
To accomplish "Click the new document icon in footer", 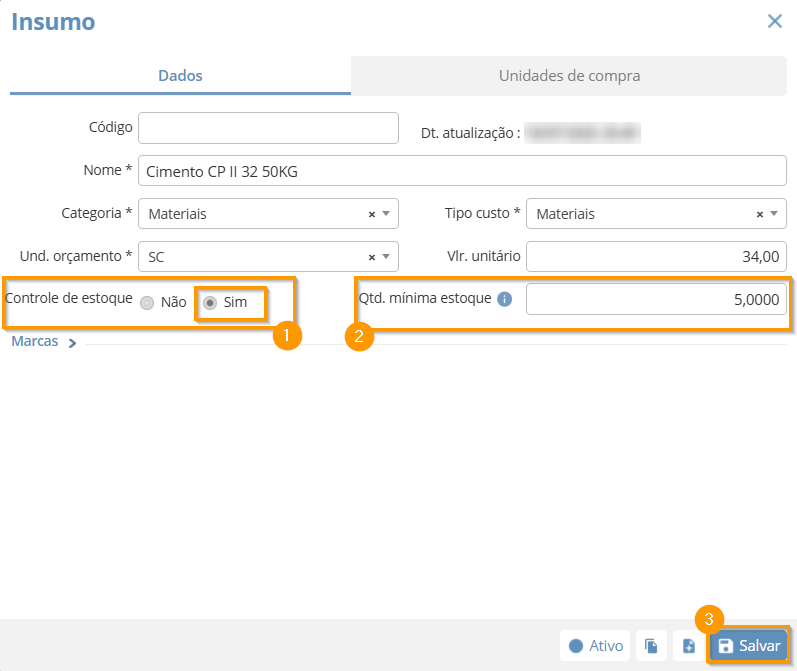I will tap(689, 646).
